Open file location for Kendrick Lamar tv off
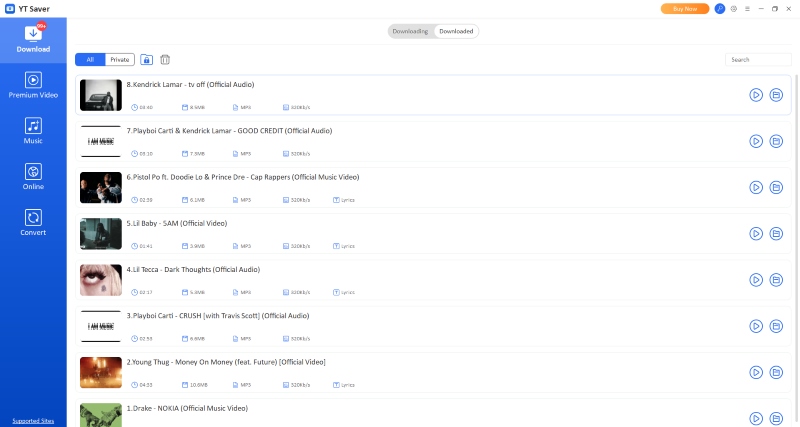800x427 pixels. (776, 95)
